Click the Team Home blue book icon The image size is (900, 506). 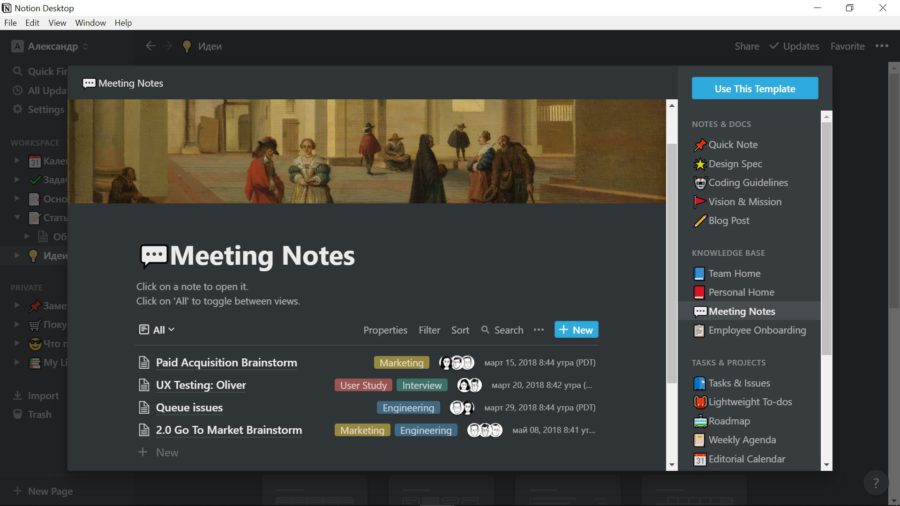point(699,274)
